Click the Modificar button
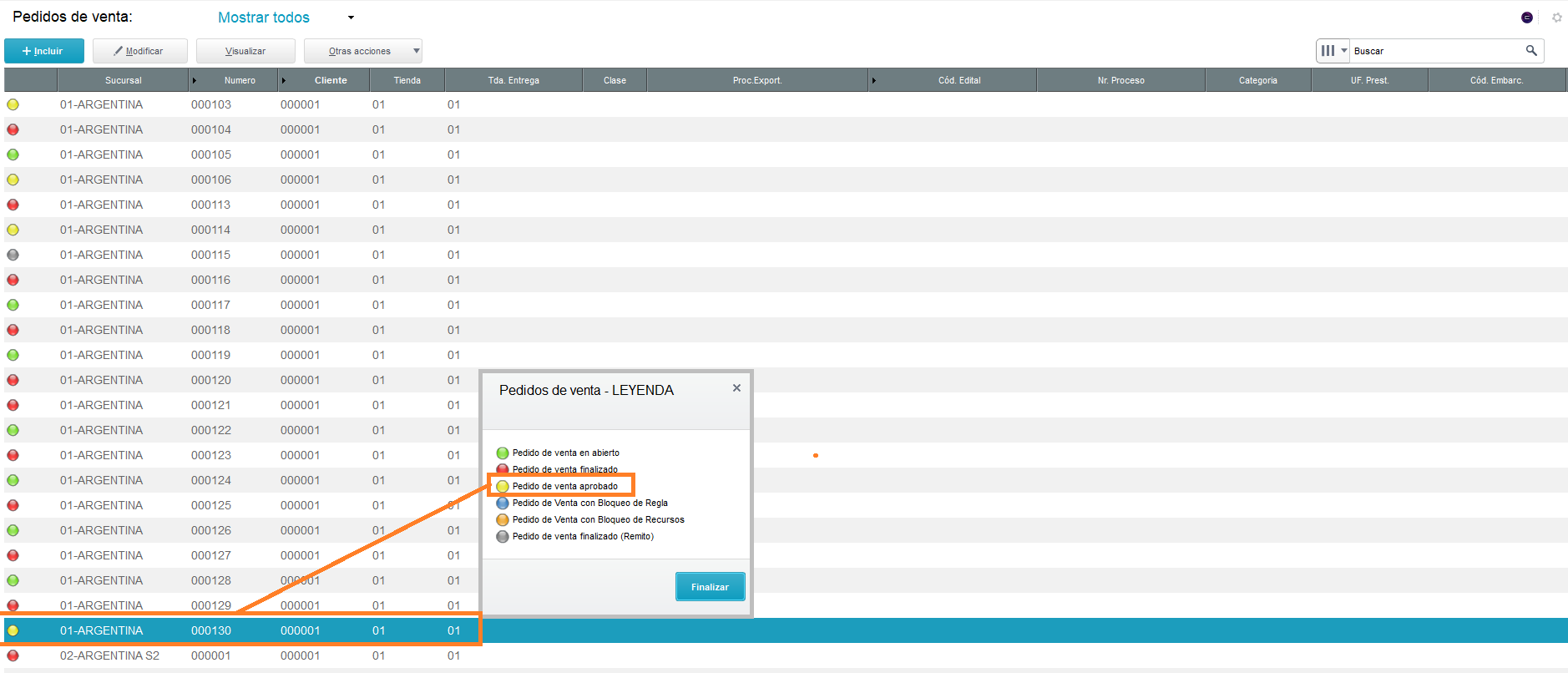1568x673 pixels. pyautogui.click(x=139, y=51)
